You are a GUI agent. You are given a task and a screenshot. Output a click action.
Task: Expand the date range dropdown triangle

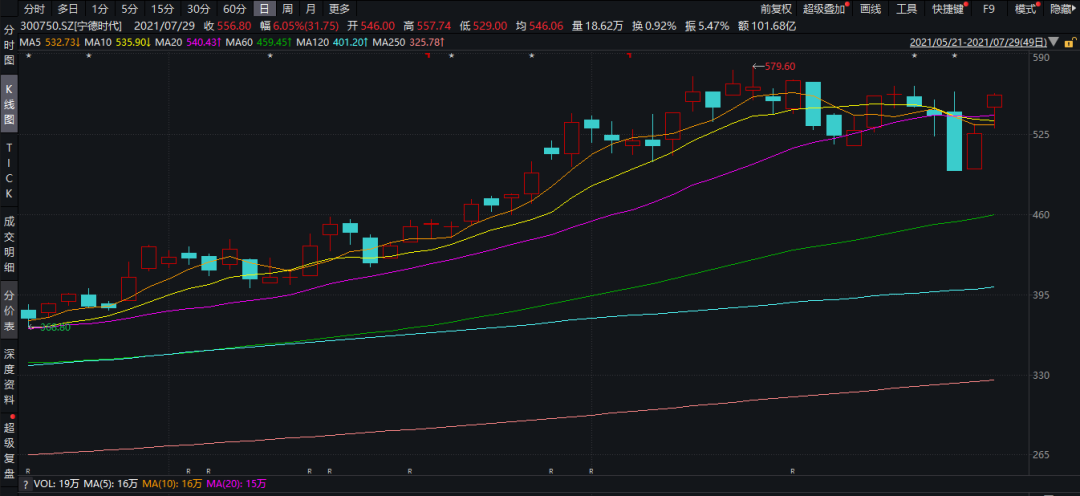point(1051,43)
